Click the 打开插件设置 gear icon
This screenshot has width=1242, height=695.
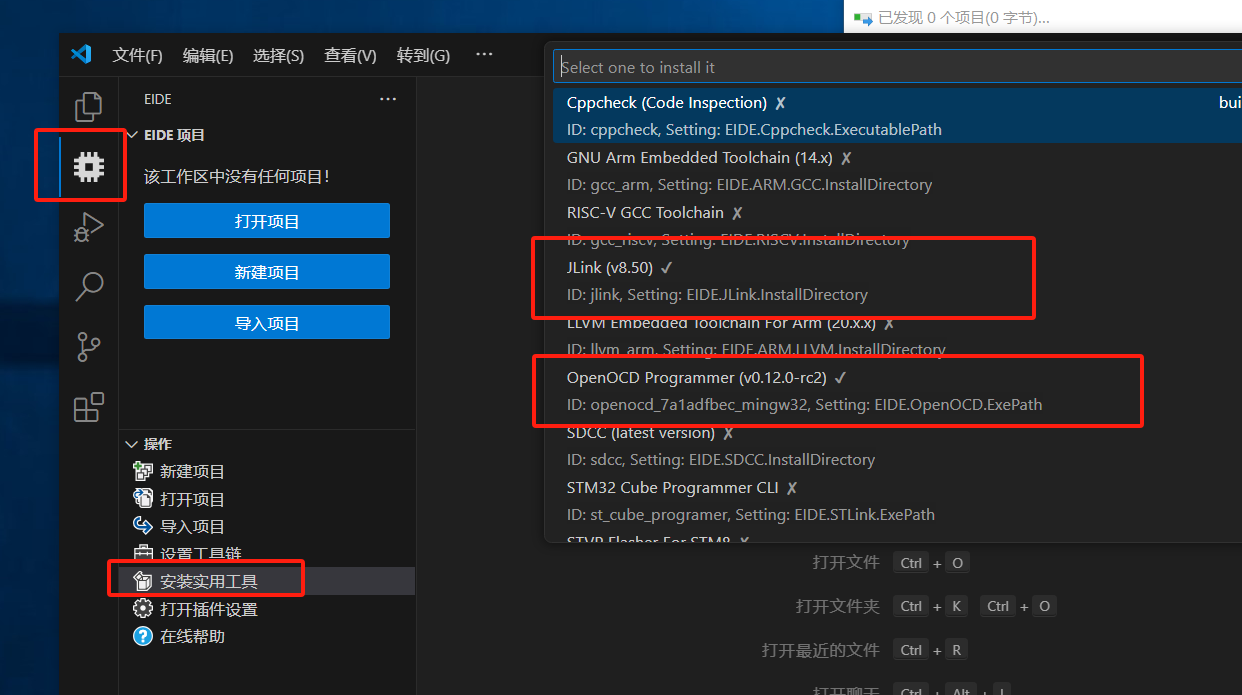point(143,609)
